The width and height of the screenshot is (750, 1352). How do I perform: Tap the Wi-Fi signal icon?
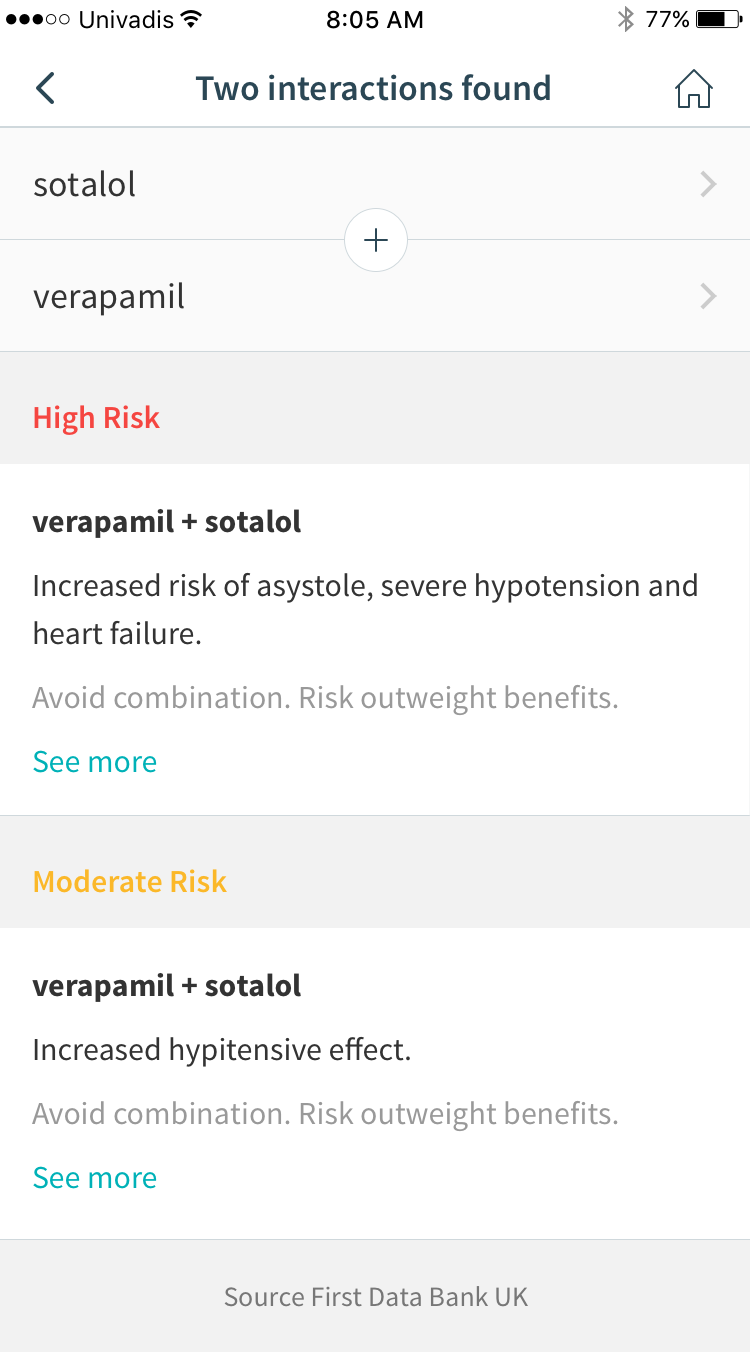(x=191, y=19)
